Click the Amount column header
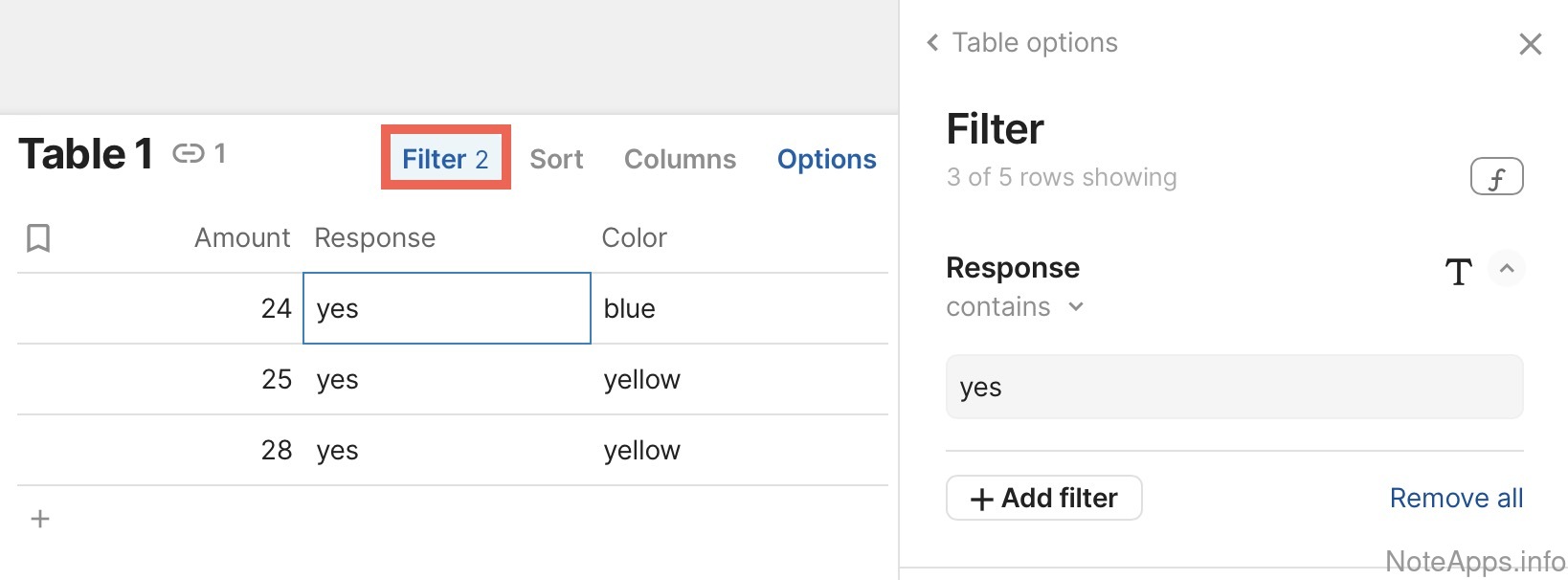This screenshot has width=1568, height=580. 242,237
